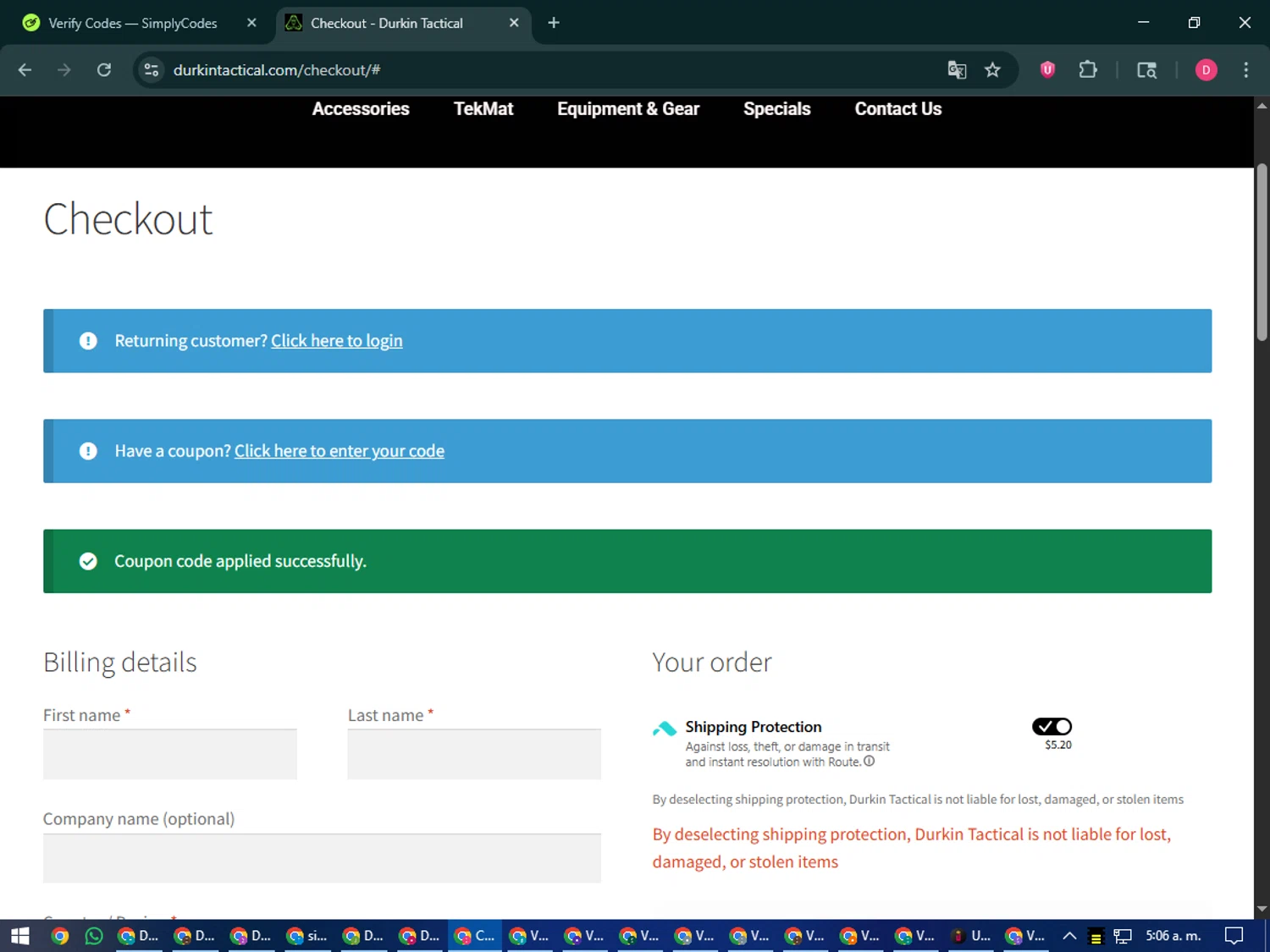The image size is (1270, 952).
Task: Open the Contact Us page
Action: [x=898, y=109]
